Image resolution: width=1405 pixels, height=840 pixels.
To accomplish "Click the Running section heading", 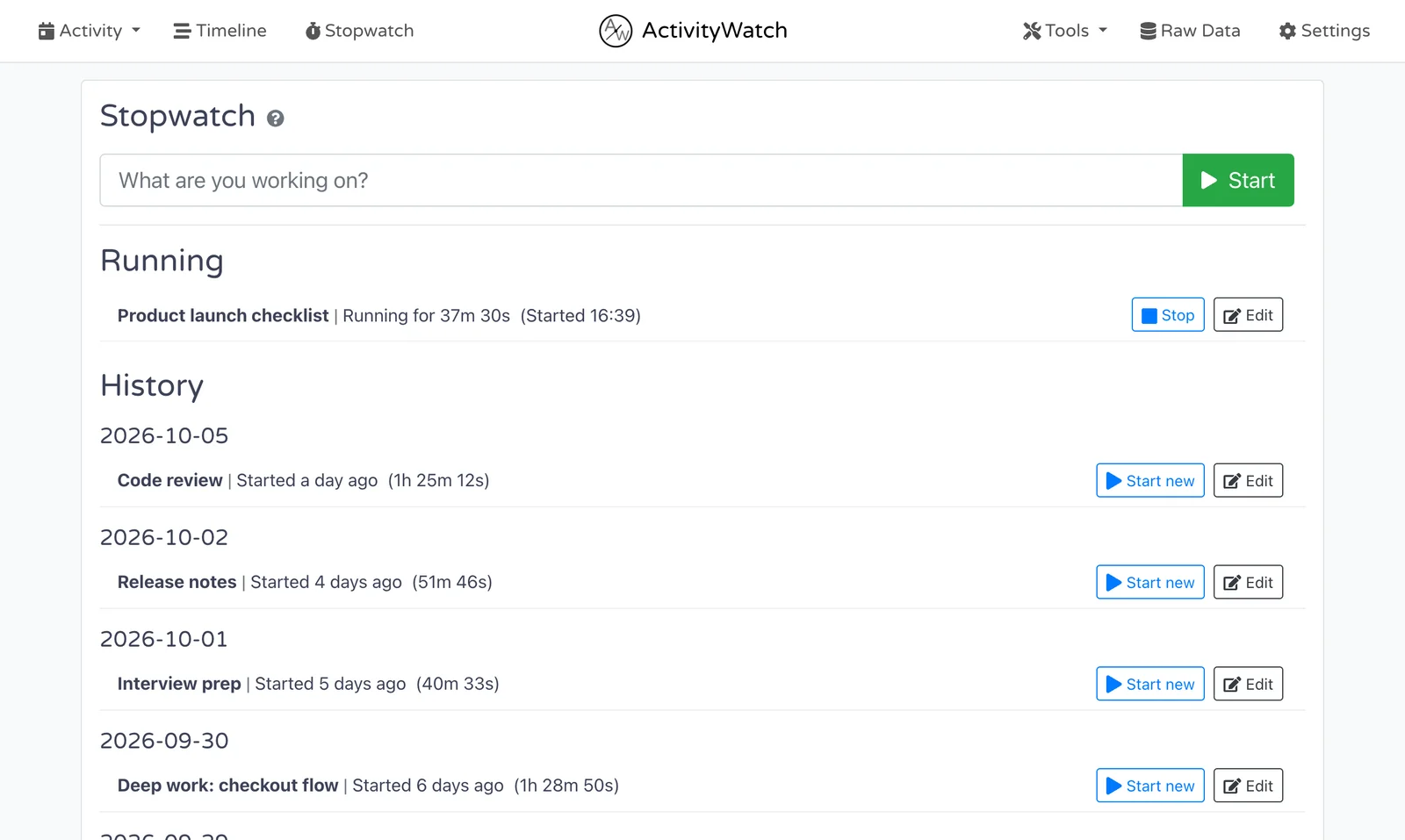I will point(162,262).
